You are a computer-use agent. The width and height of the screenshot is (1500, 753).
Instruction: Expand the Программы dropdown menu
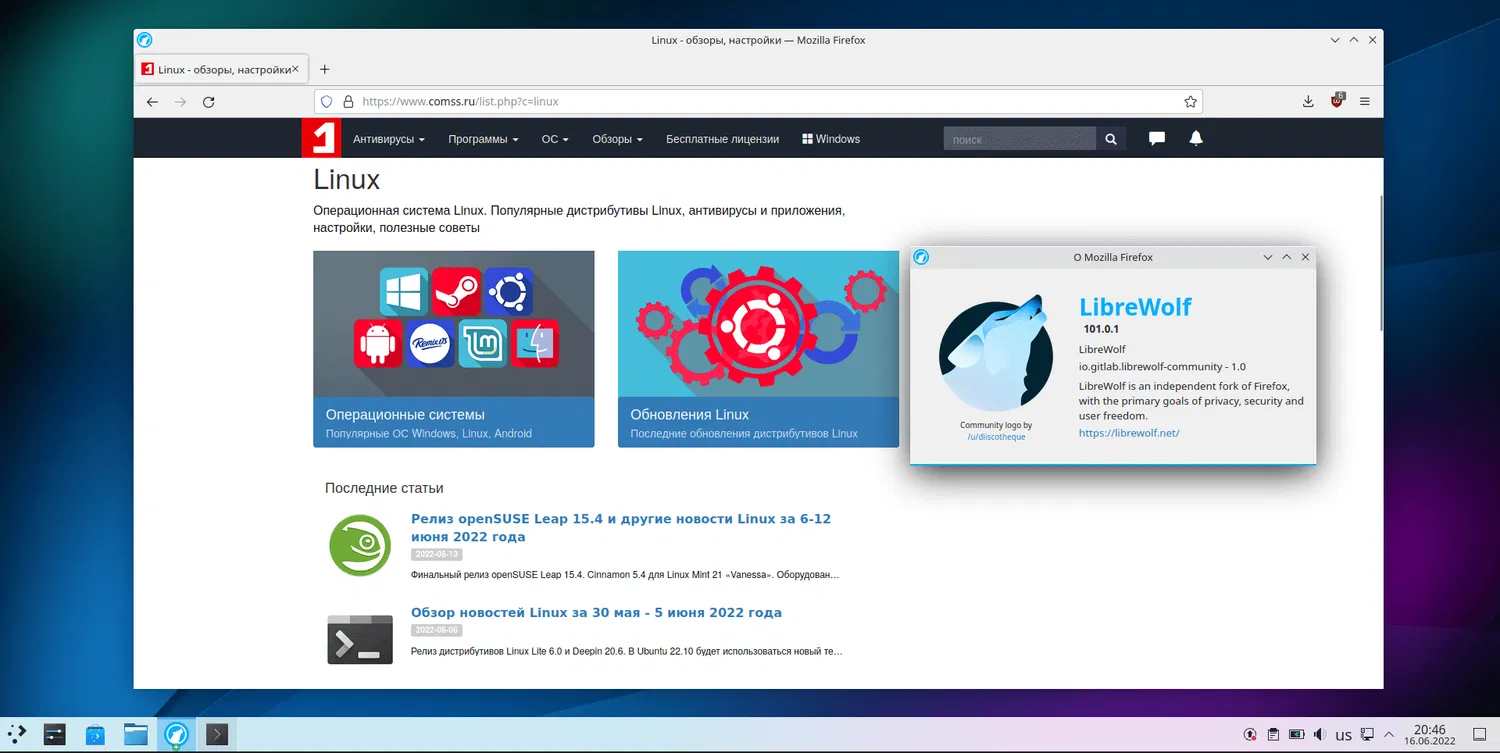(483, 139)
